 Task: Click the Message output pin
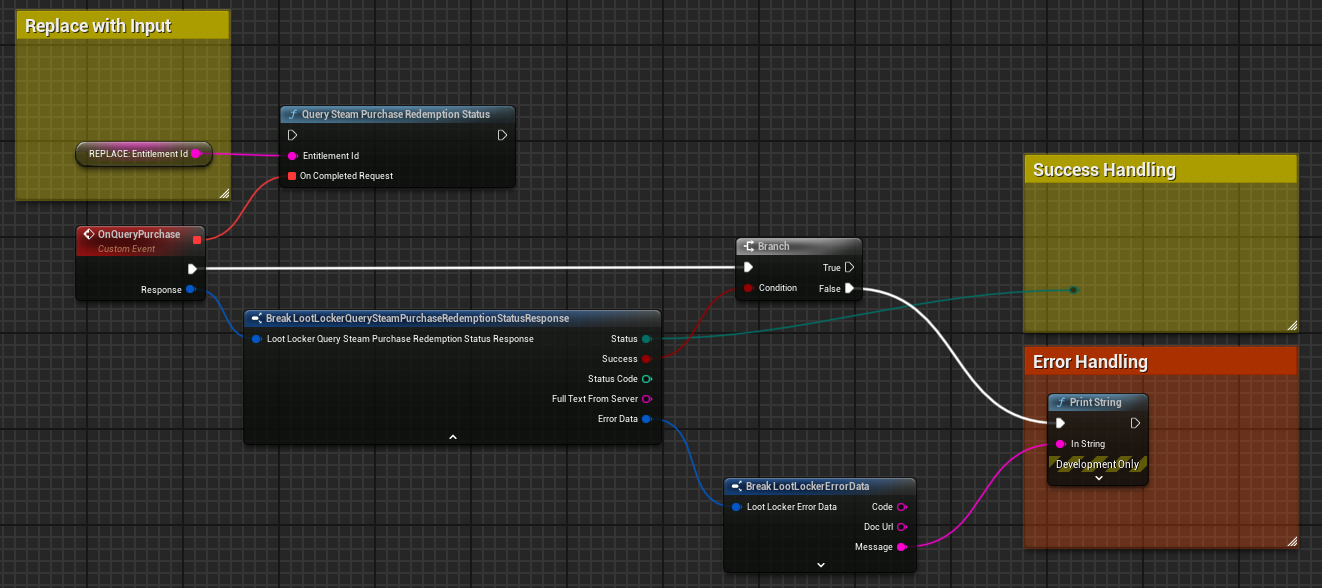coord(902,547)
